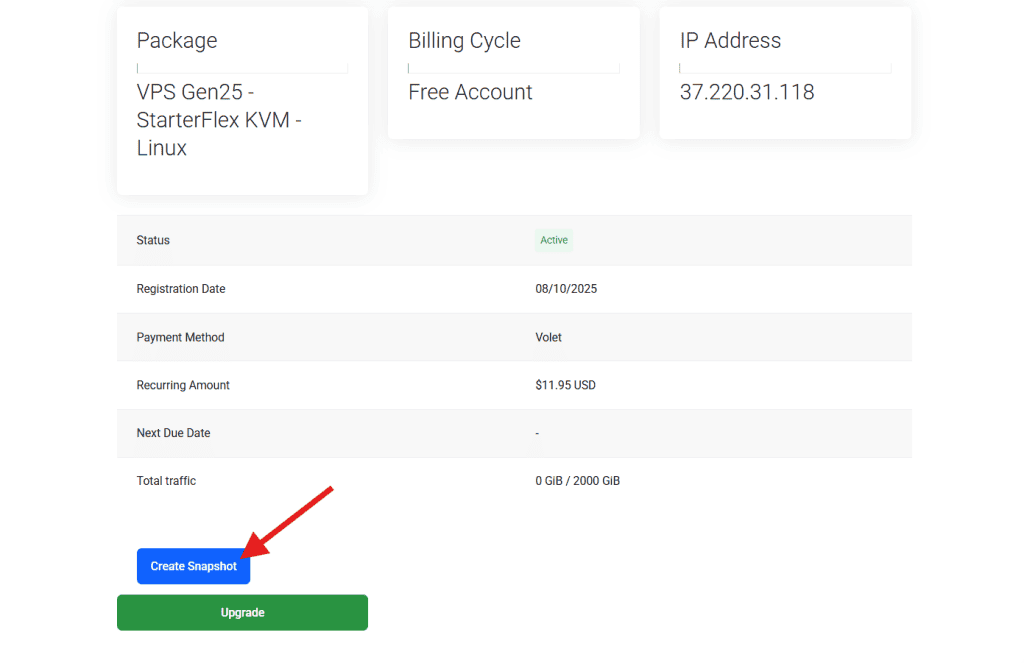
Task: Select the Volet payment method value
Action: pos(548,337)
